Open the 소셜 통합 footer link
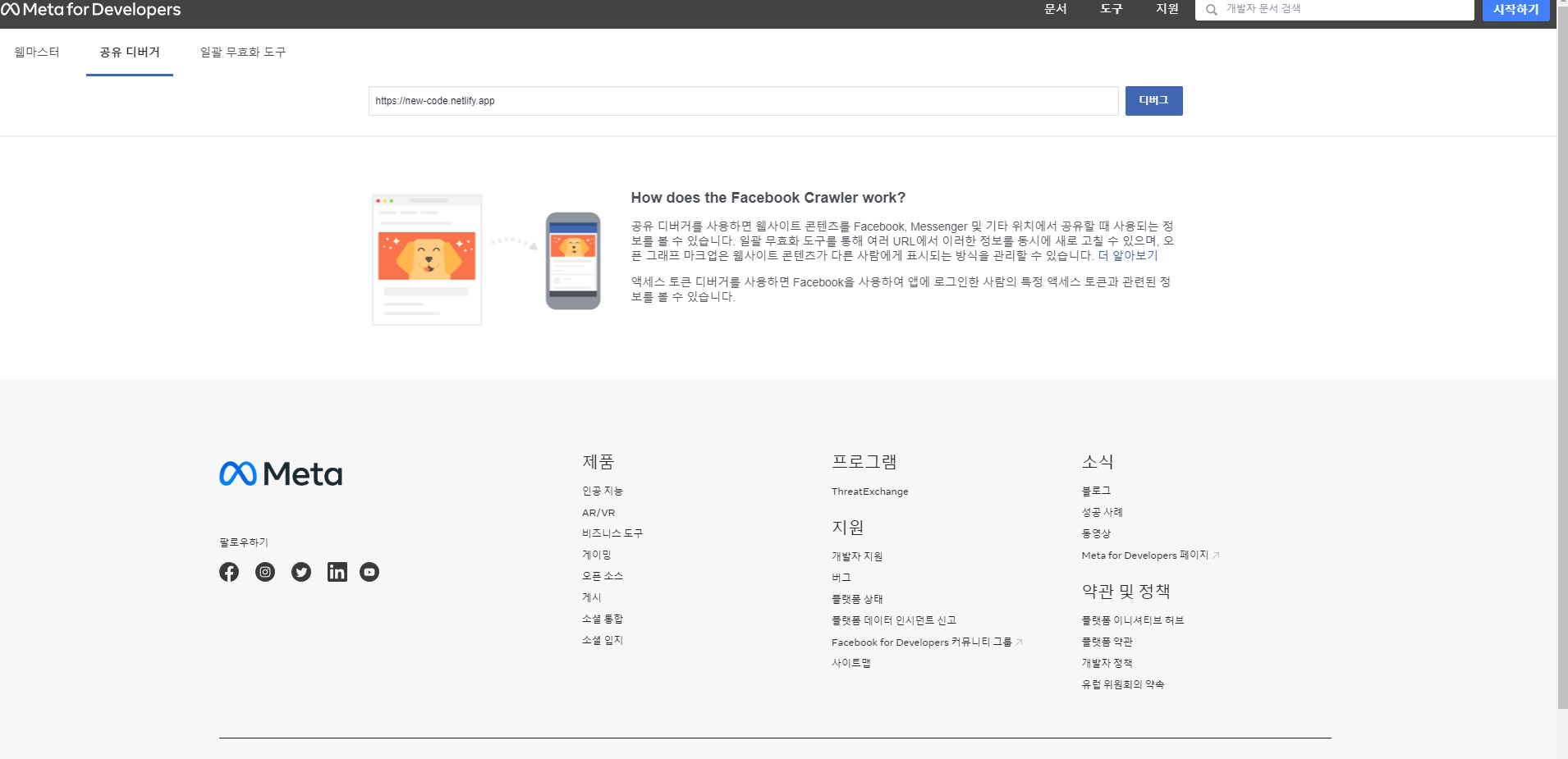The image size is (1568, 759). (x=603, y=619)
